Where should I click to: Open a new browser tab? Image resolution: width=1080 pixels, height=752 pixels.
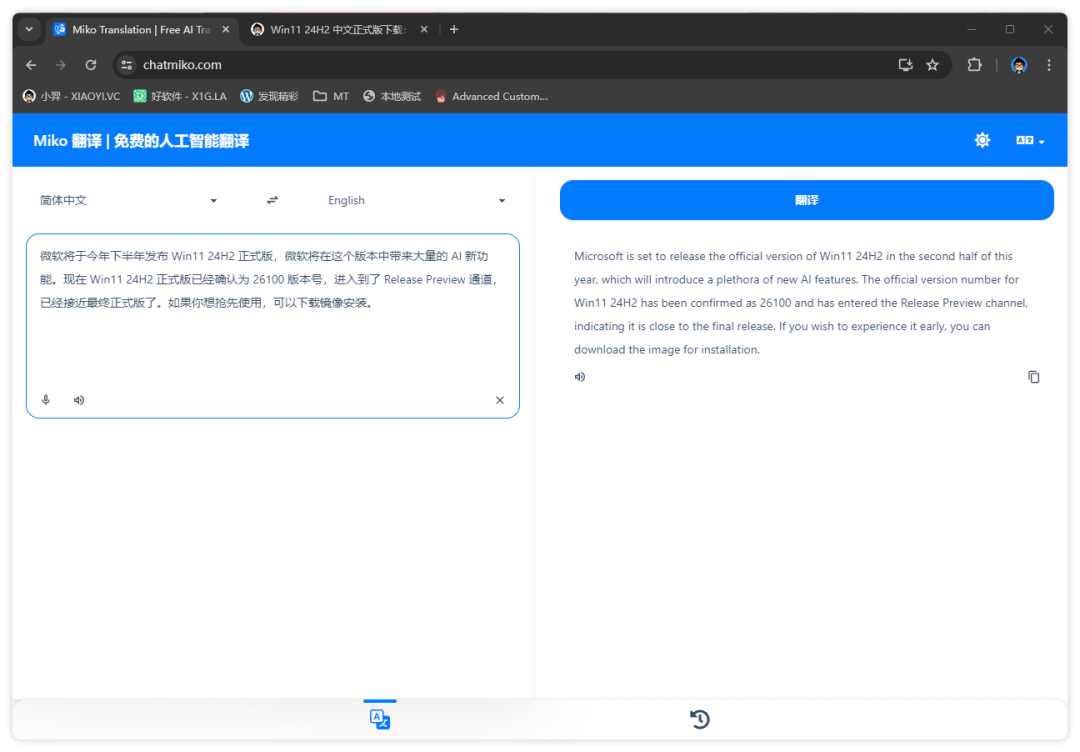(454, 30)
